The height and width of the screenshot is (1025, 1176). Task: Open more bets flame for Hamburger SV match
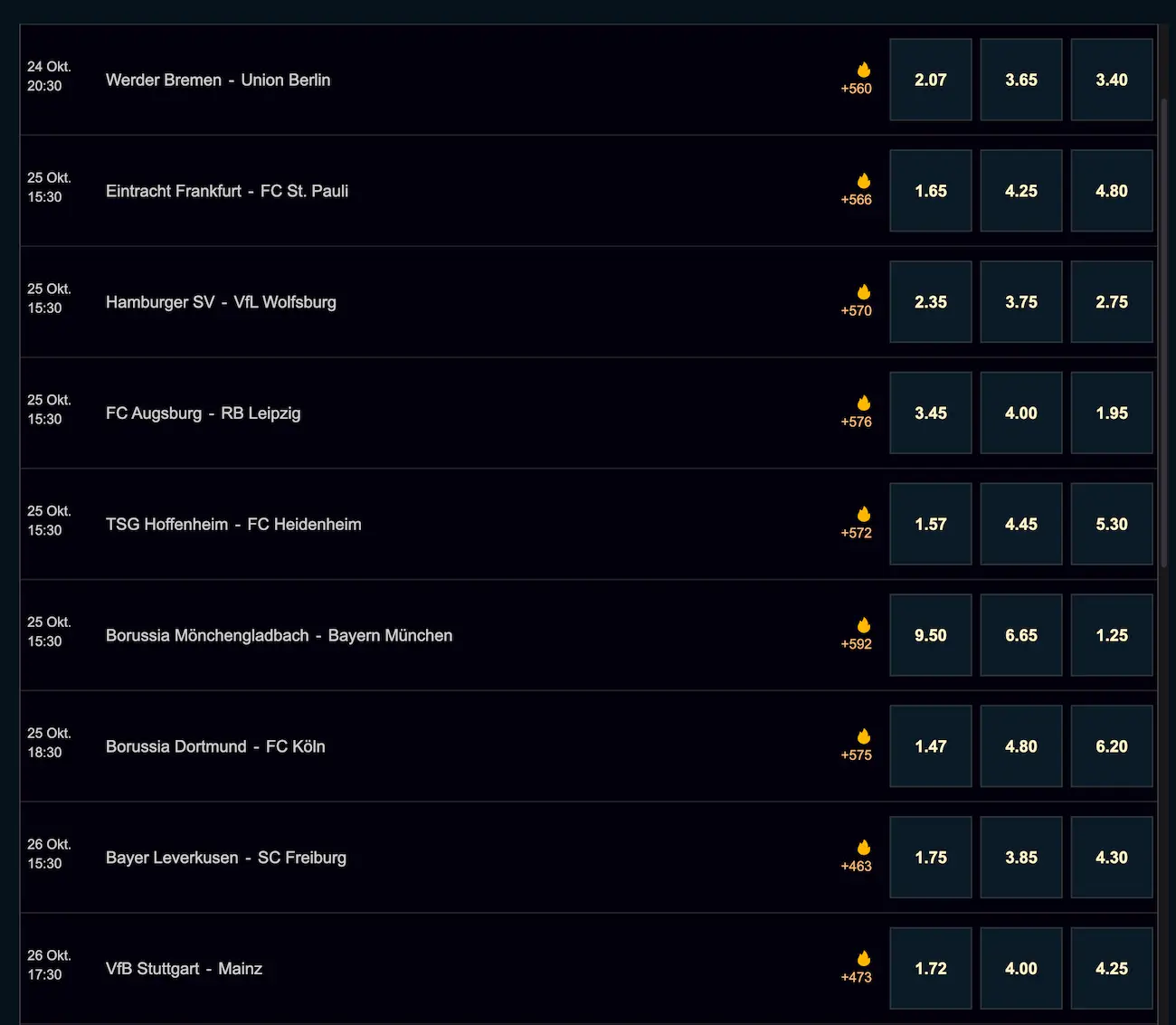pyautogui.click(x=864, y=293)
